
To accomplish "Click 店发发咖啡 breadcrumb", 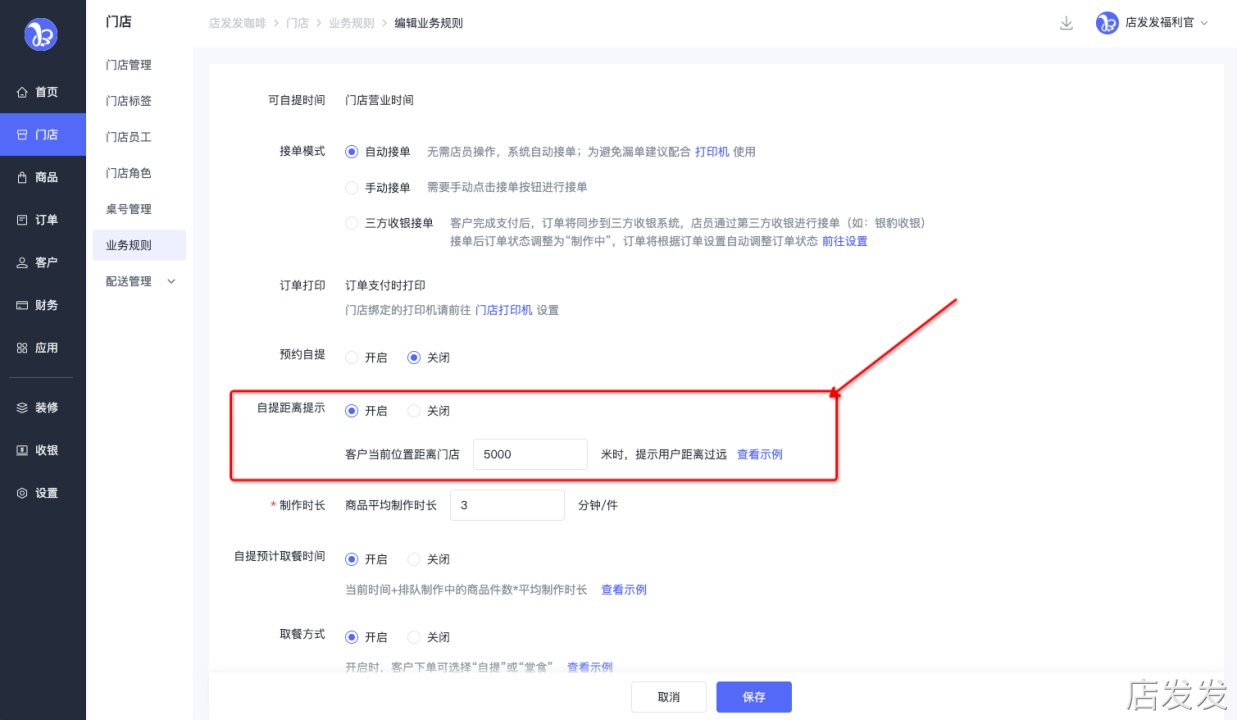I will coord(237,23).
